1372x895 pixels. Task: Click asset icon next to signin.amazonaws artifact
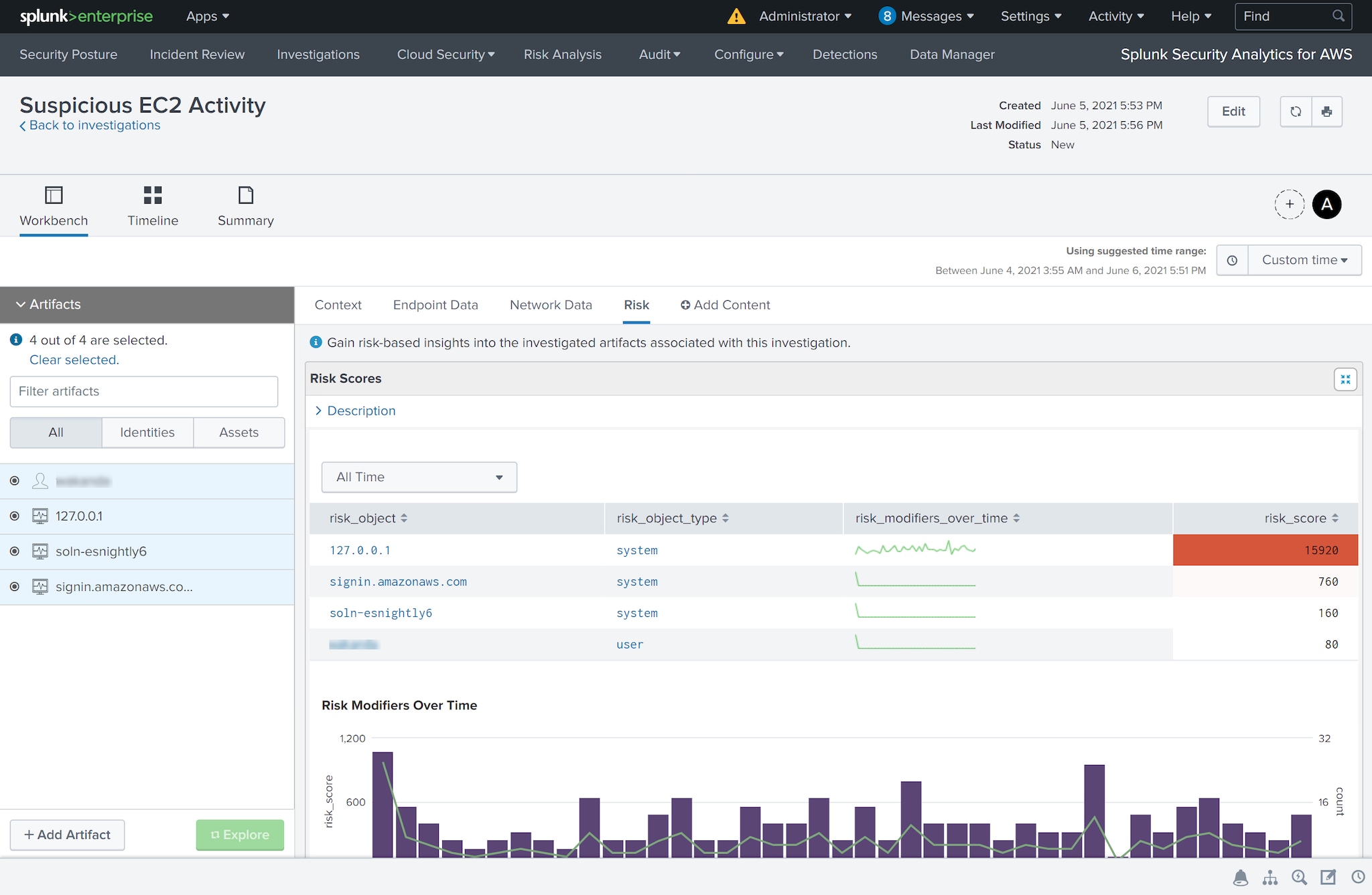(x=40, y=587)
